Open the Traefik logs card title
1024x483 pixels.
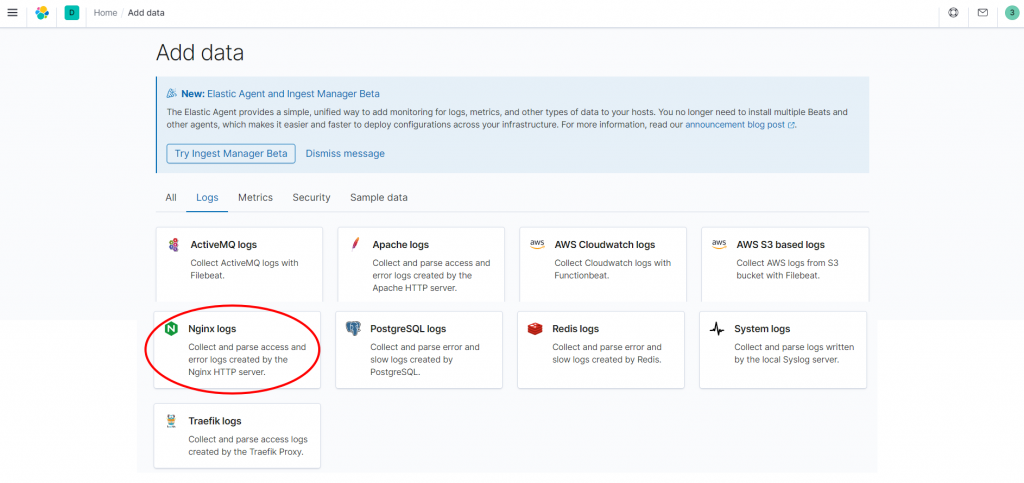point(215,421)
